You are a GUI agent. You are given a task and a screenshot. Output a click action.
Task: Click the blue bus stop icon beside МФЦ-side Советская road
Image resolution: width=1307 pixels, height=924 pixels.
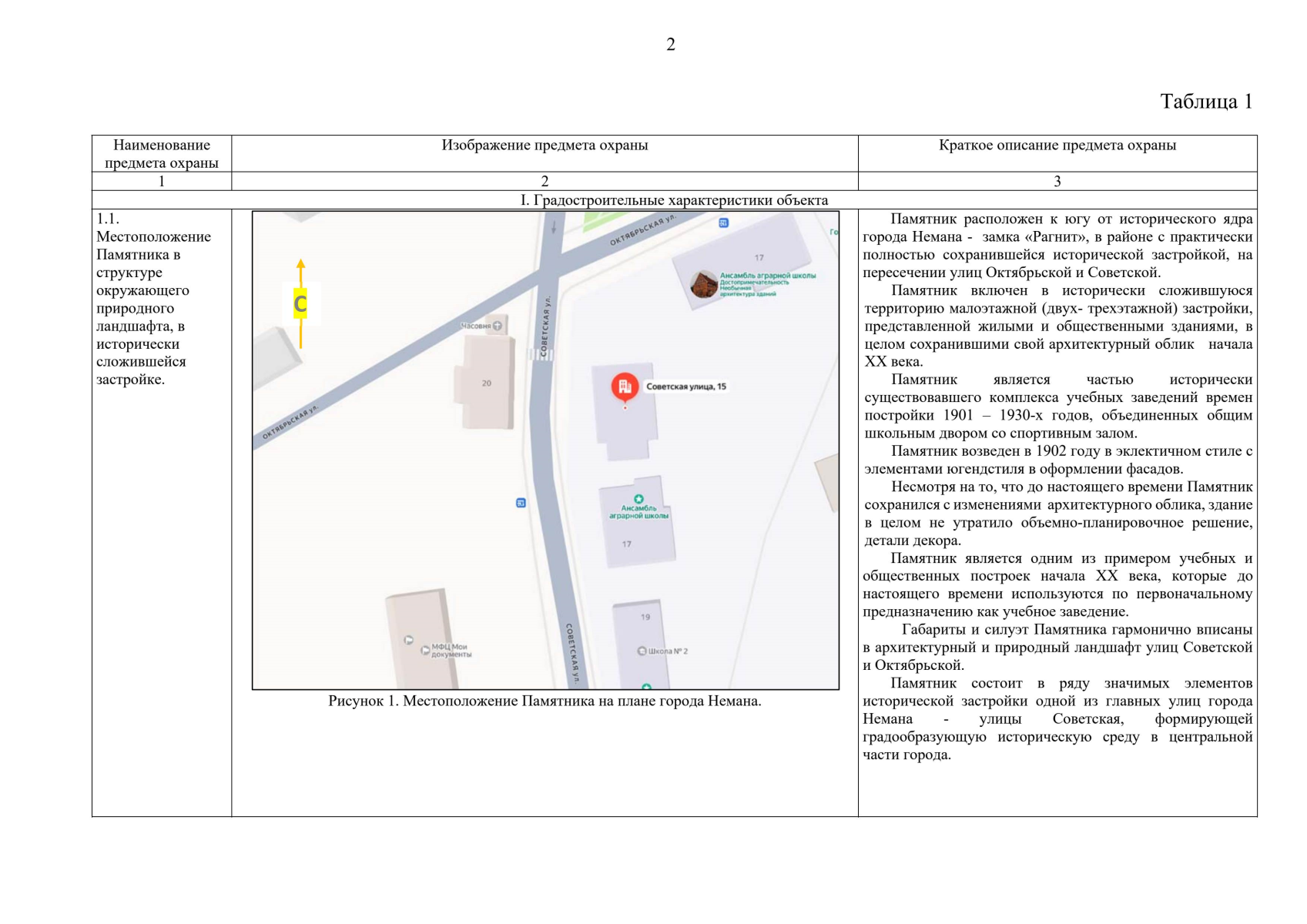(521, 503)
